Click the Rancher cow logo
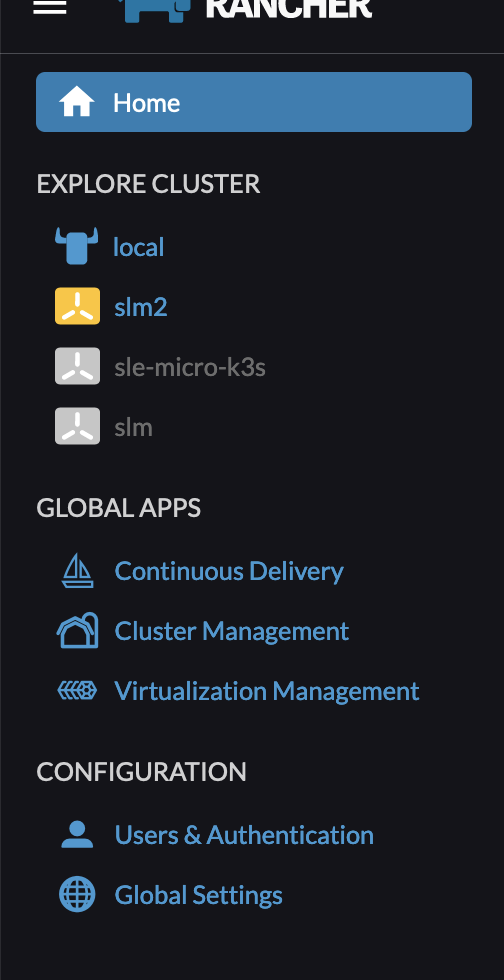 154,11
